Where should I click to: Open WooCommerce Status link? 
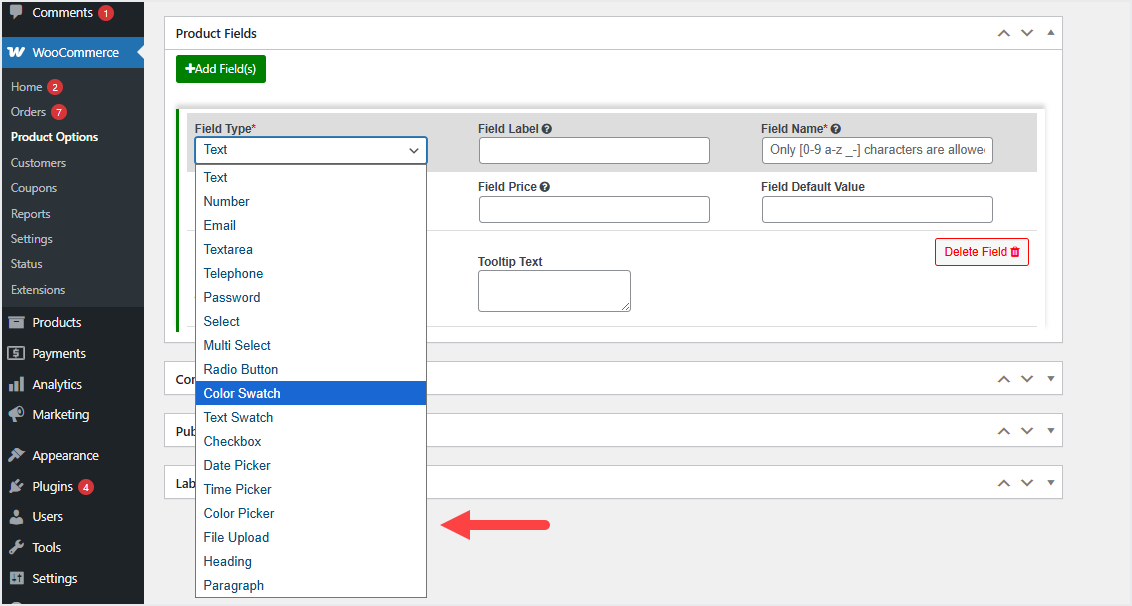(27, 264)
